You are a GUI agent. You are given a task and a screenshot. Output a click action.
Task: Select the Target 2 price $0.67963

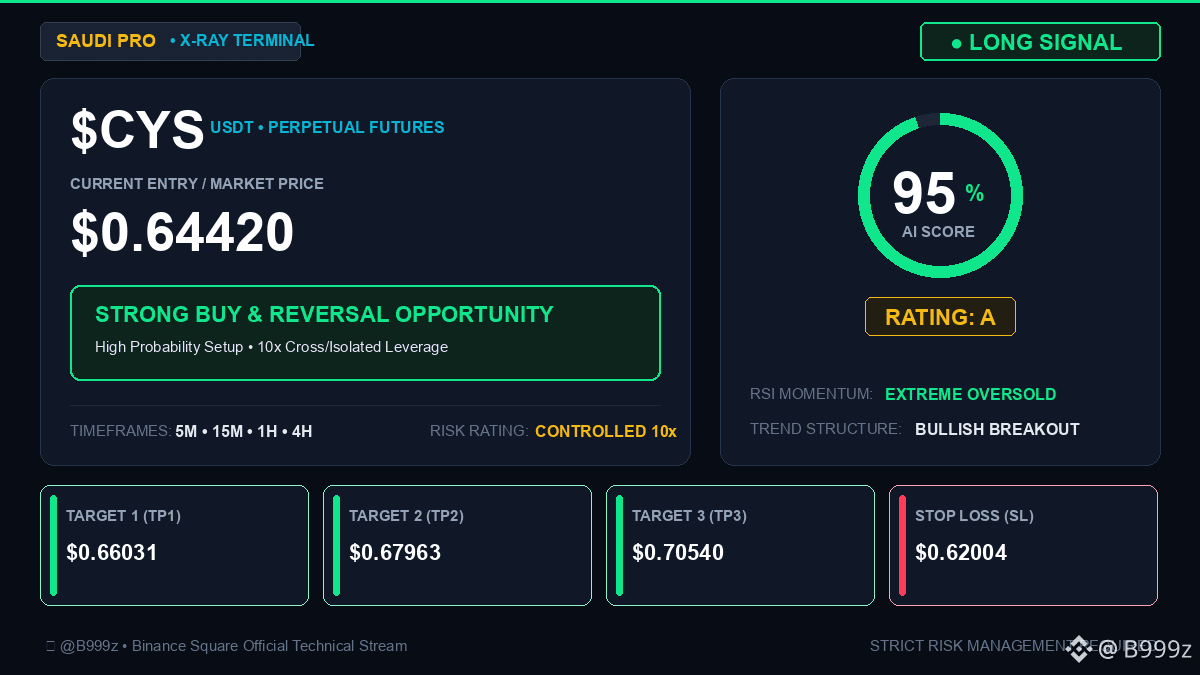[x=395, y=553]
